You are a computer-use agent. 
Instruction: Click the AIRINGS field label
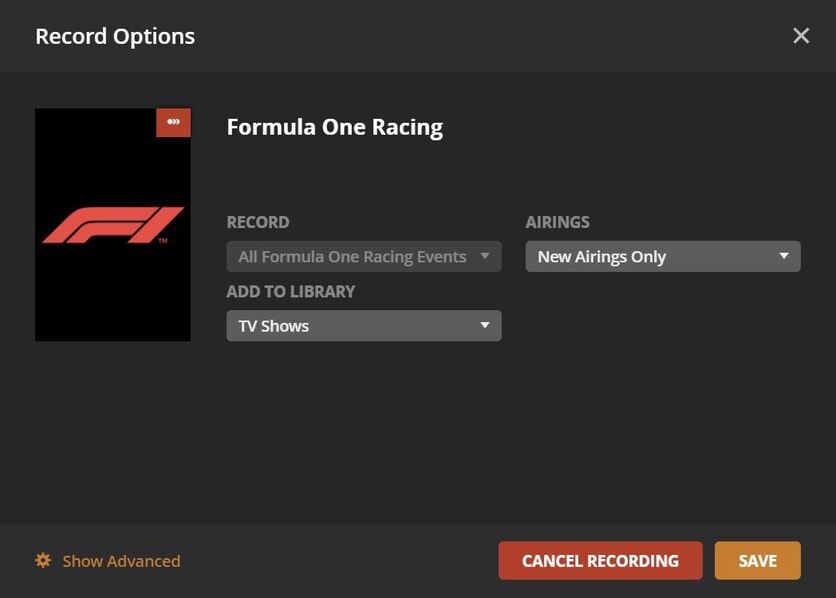[x=557, y=222]
